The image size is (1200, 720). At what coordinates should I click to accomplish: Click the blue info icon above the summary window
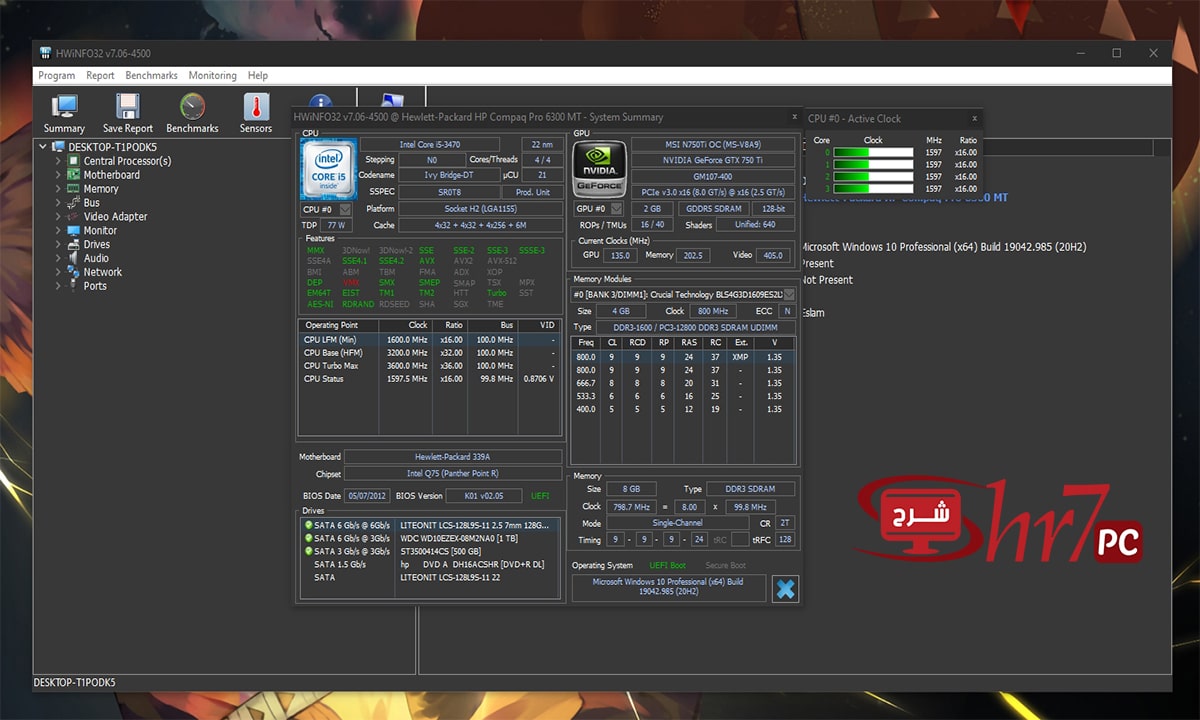pos(319,100)
